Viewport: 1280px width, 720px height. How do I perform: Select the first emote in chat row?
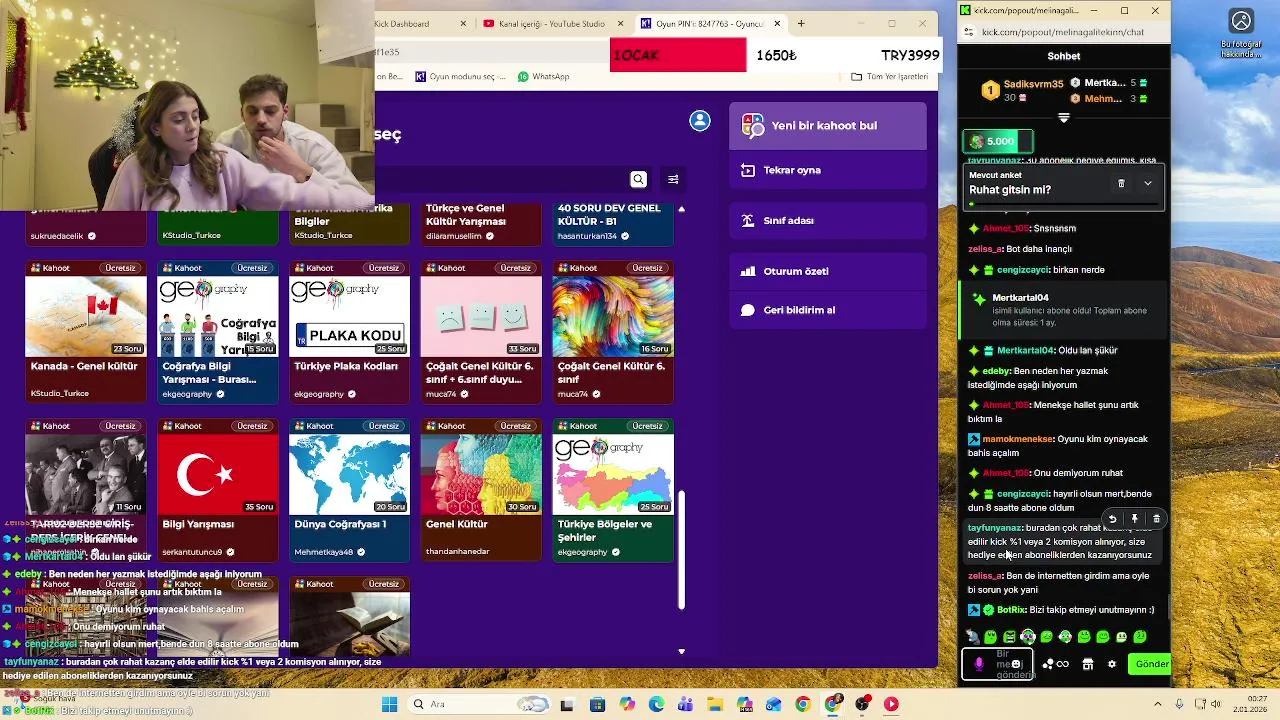pos(972,637)
